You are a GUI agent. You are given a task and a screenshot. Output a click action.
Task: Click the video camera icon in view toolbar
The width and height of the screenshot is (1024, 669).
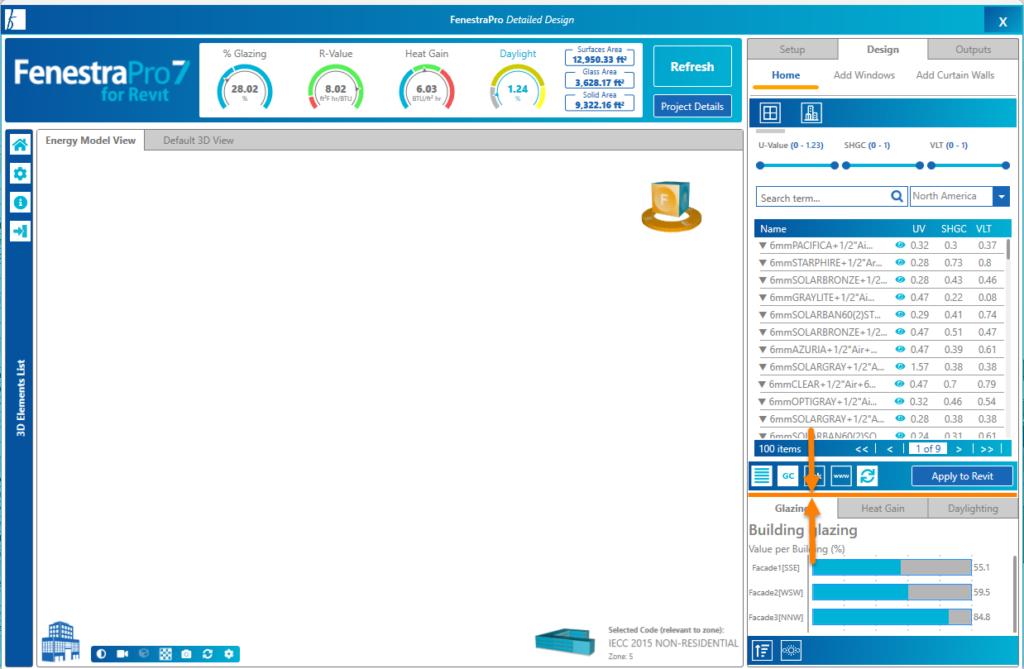point(122,653)
